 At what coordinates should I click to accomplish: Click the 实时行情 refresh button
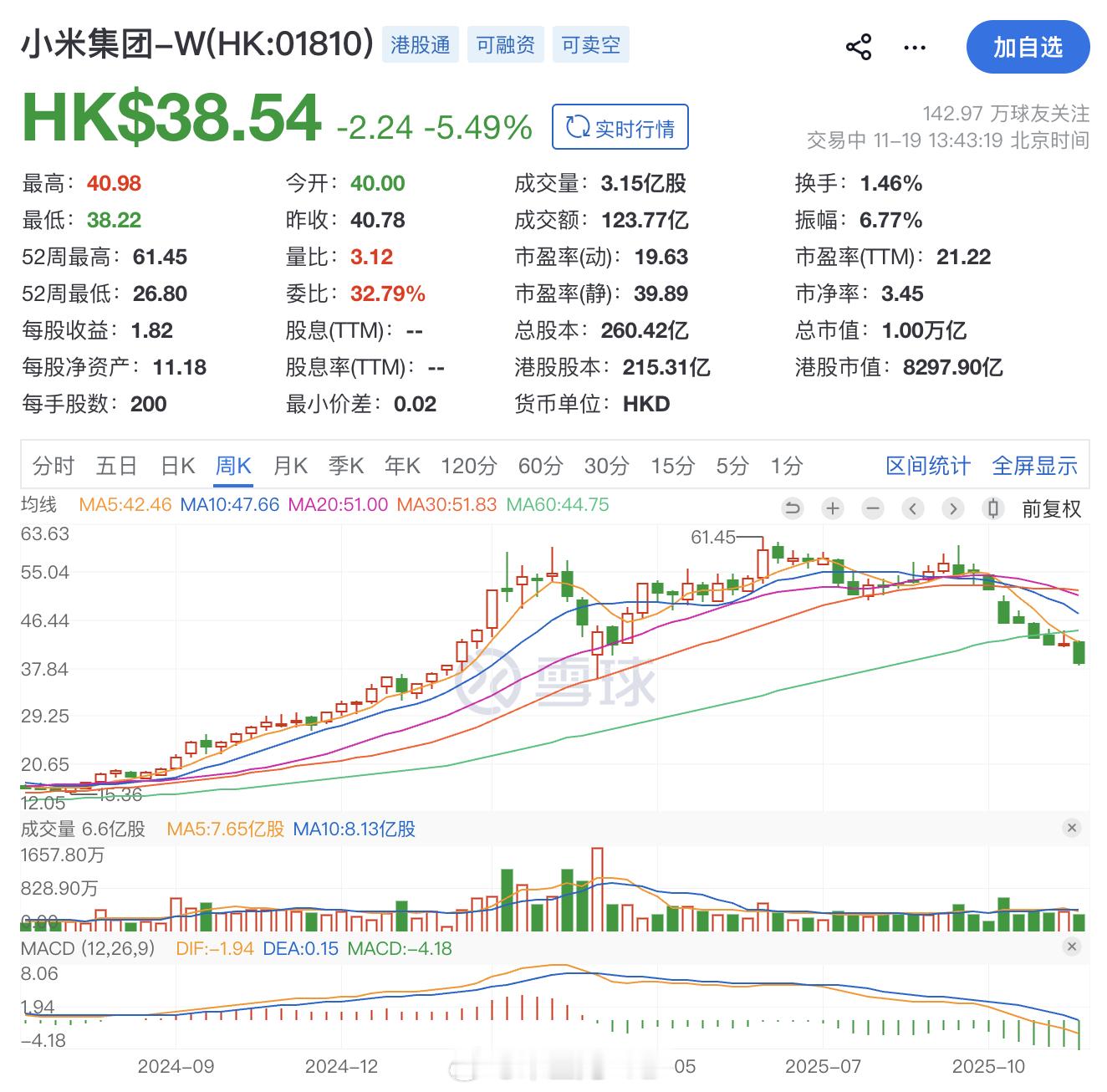pyautogui.click(x=620, y=127)
